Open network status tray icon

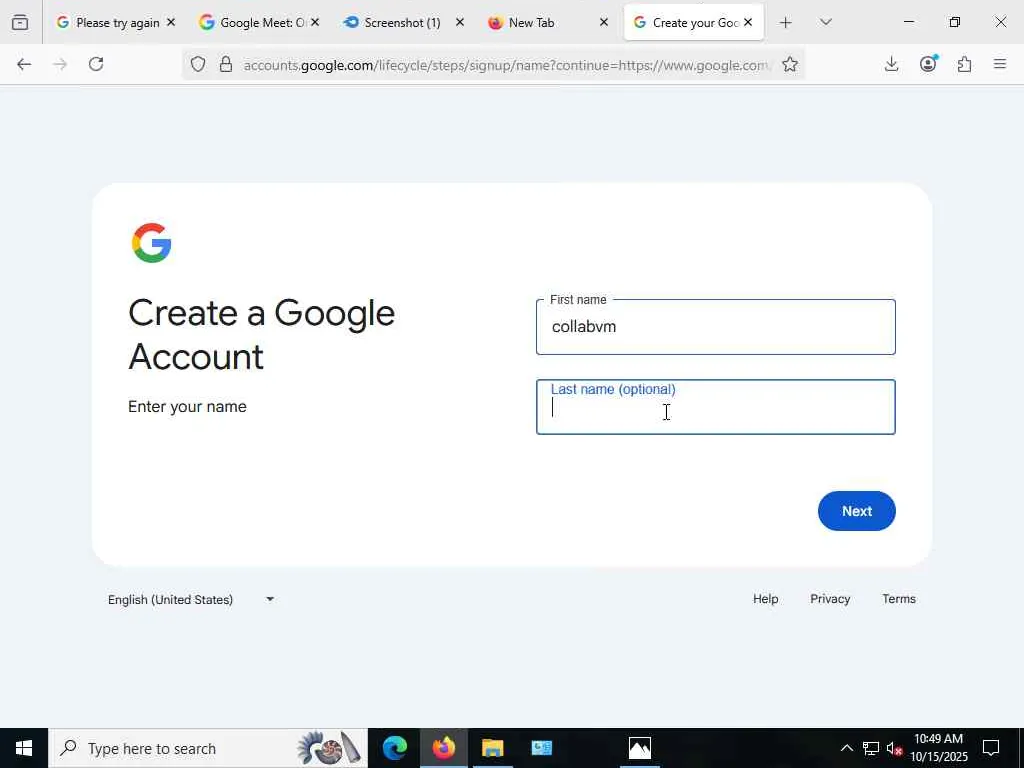(x=871, y=748)
